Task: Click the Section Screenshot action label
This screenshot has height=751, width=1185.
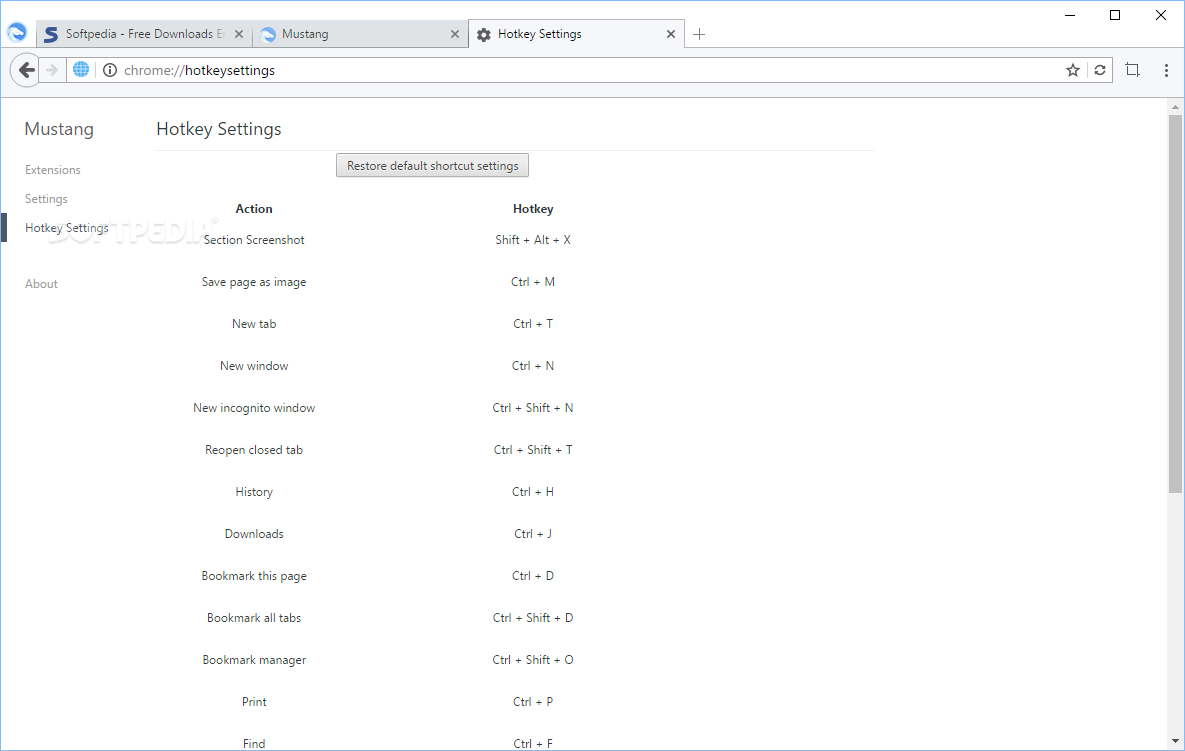Action: [254, 240]
